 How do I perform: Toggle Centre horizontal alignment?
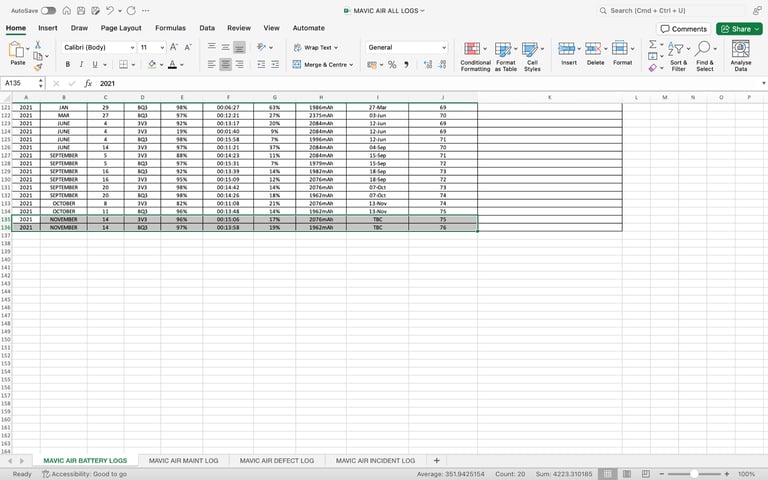[225, 64]
